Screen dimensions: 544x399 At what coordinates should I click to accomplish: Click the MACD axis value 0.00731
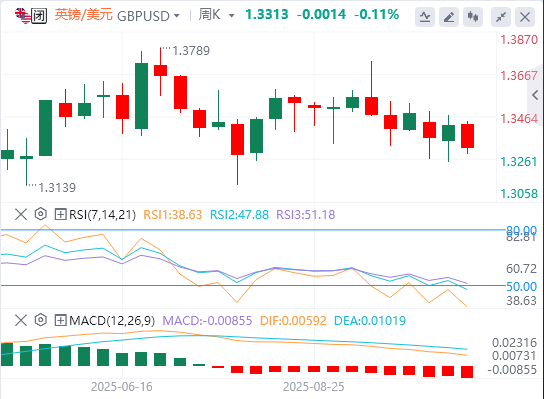[515, 356]
